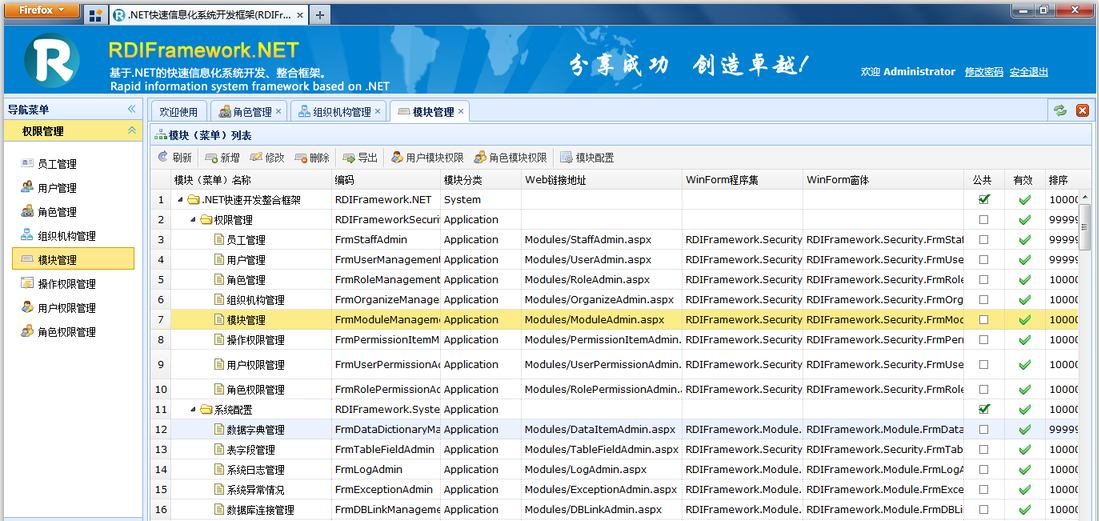Screen dimensions: 1099x521
Task: Click the 导出 export toolbar button
Action: point(360,158)
